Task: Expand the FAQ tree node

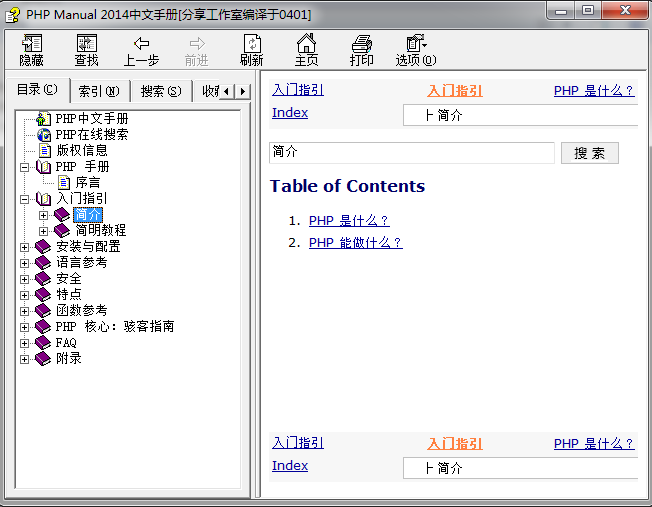Action: [25, 344]
